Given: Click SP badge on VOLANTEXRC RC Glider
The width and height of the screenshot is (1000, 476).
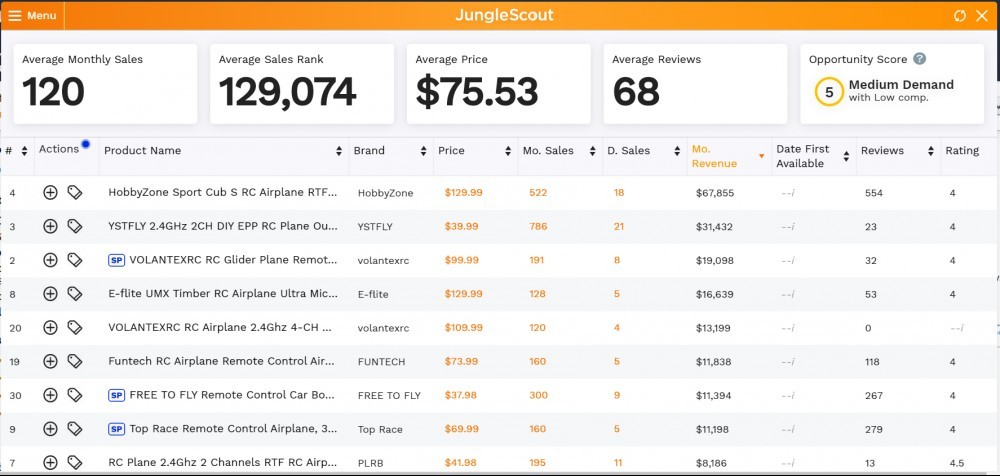Looking at the screenshot, I should point(117,260).
